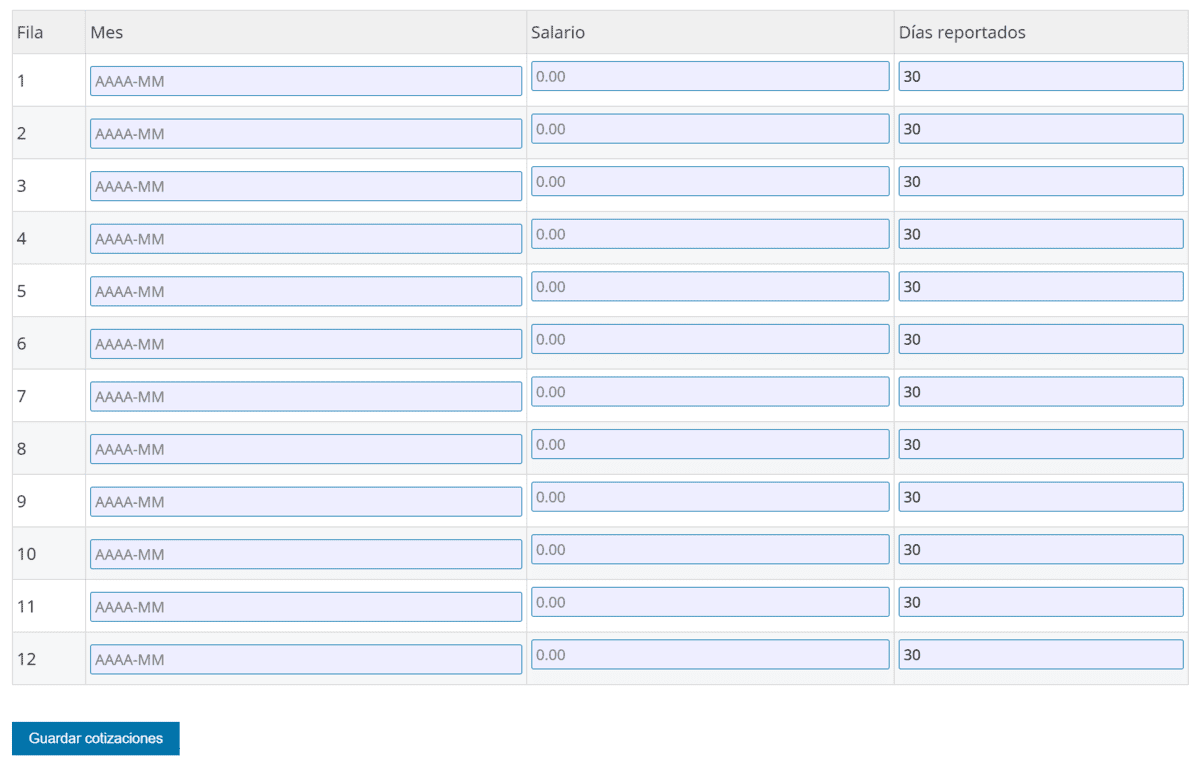Select the Mes field in row 11

click(x=305, y=607)
